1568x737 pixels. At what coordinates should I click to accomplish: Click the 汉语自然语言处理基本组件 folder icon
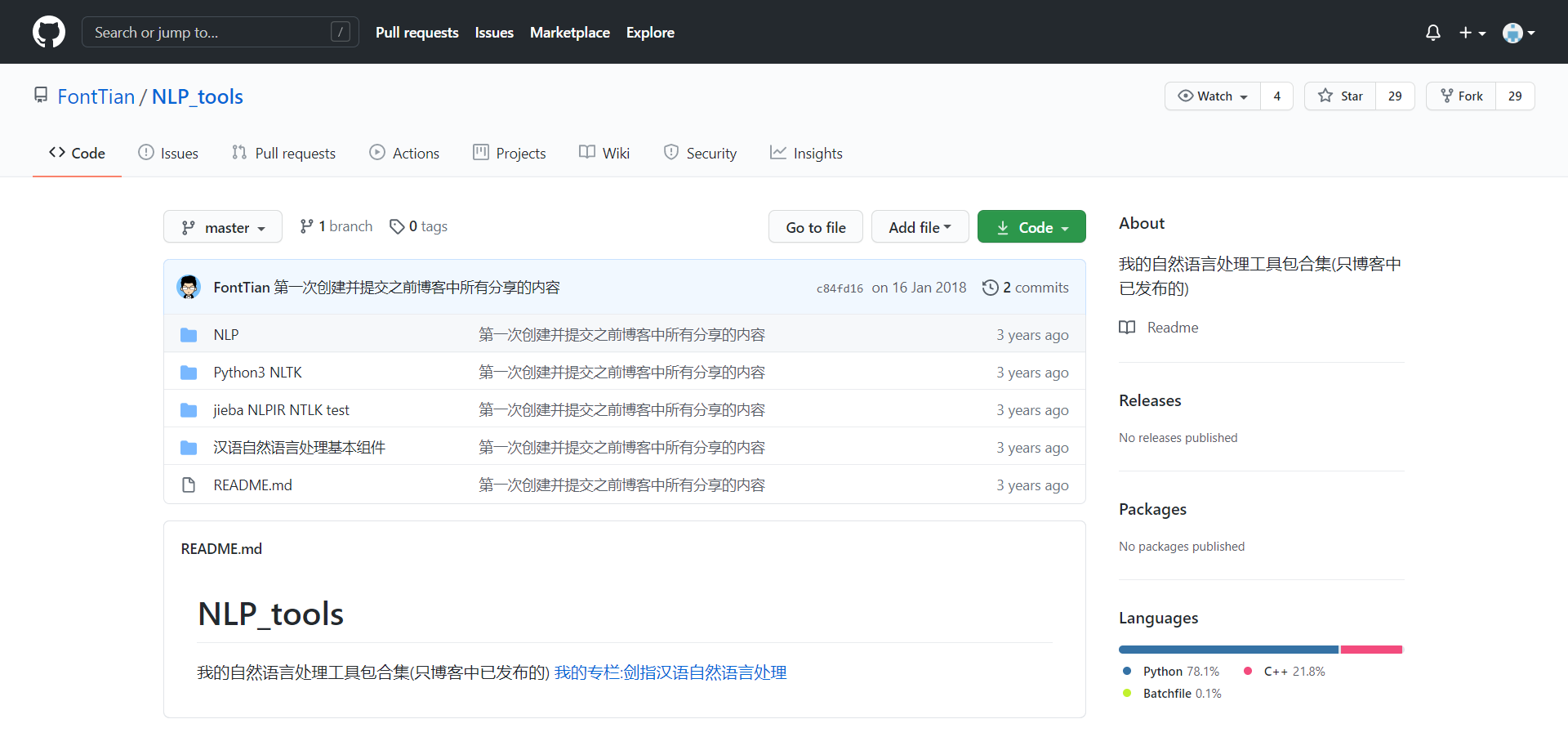(x=189, y=448)
